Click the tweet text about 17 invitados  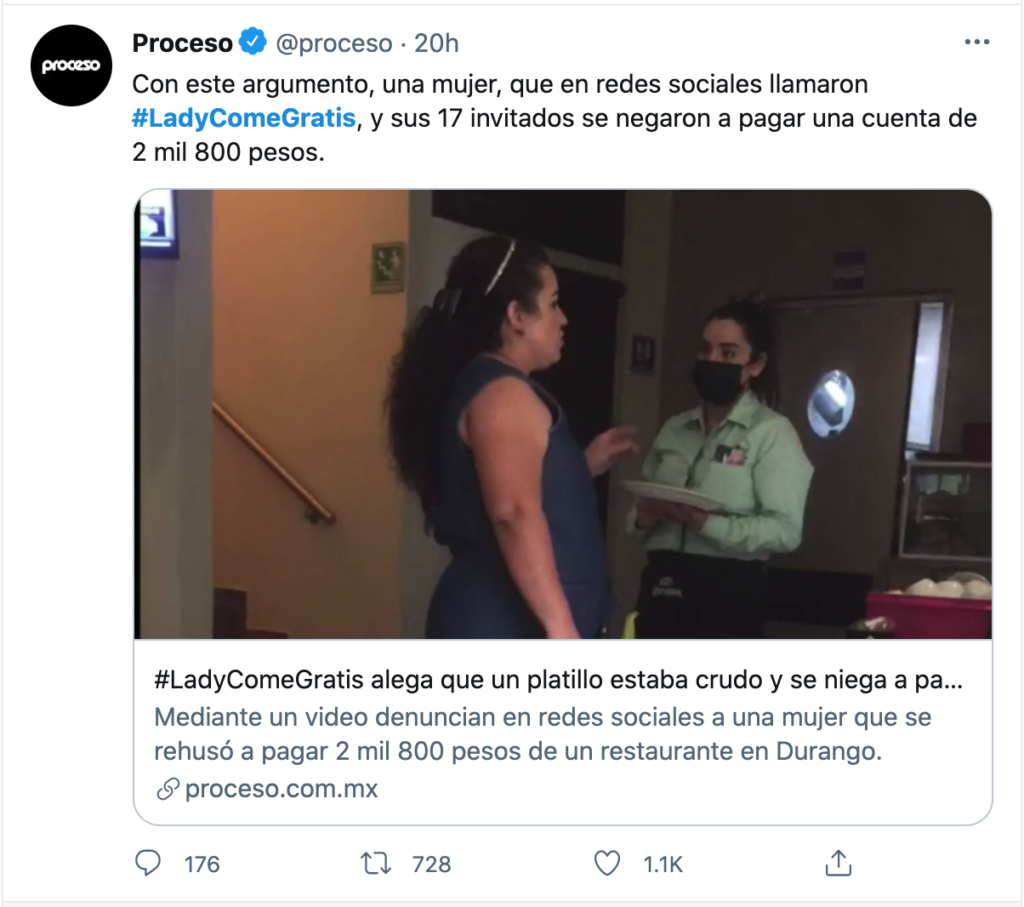pyautogui.click(x=554, y=118)
